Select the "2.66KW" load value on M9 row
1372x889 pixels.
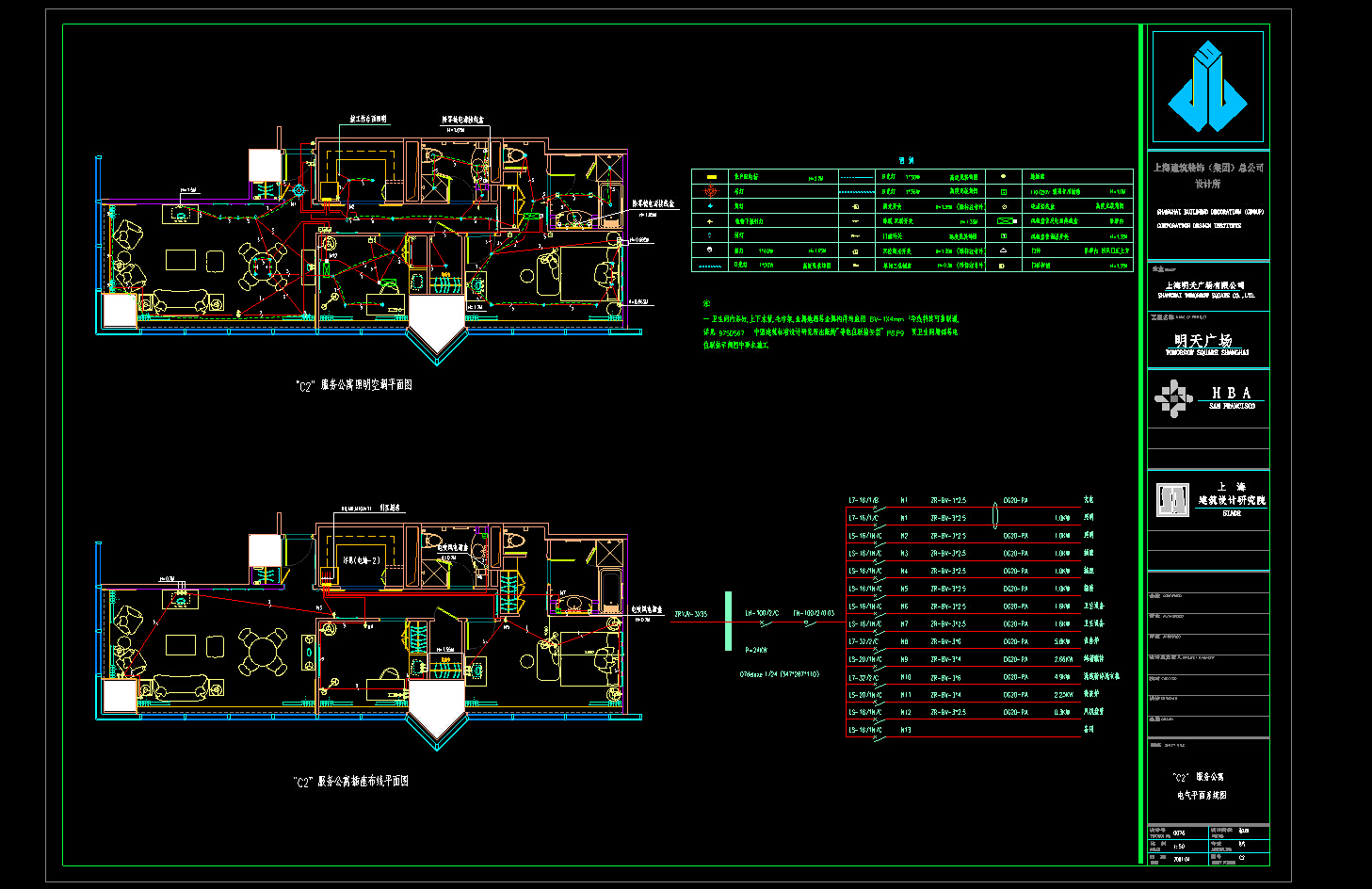click(1063, 659)
